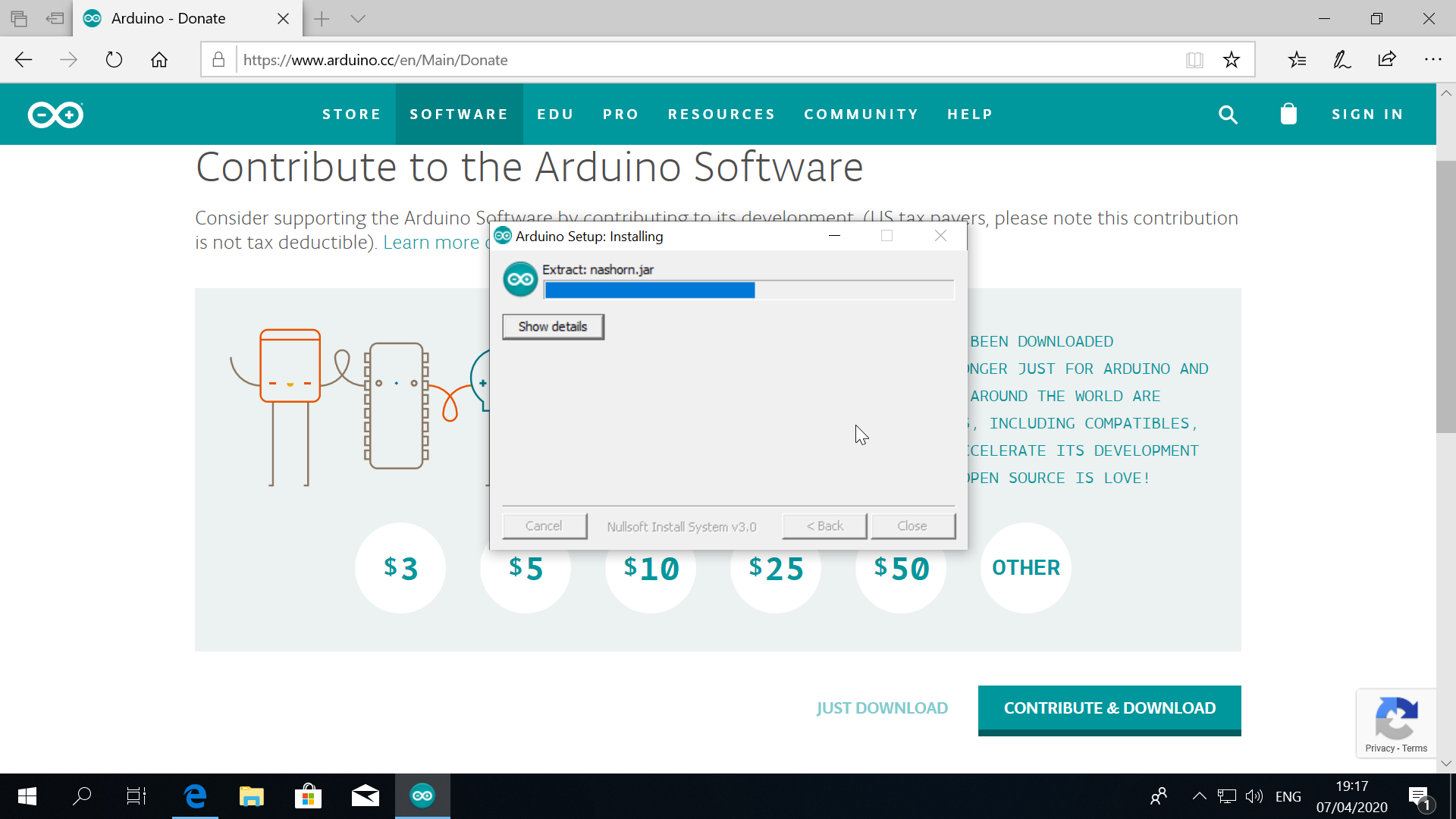
Task: Open the action center notifications icon
Action: tap(1420, 797)
